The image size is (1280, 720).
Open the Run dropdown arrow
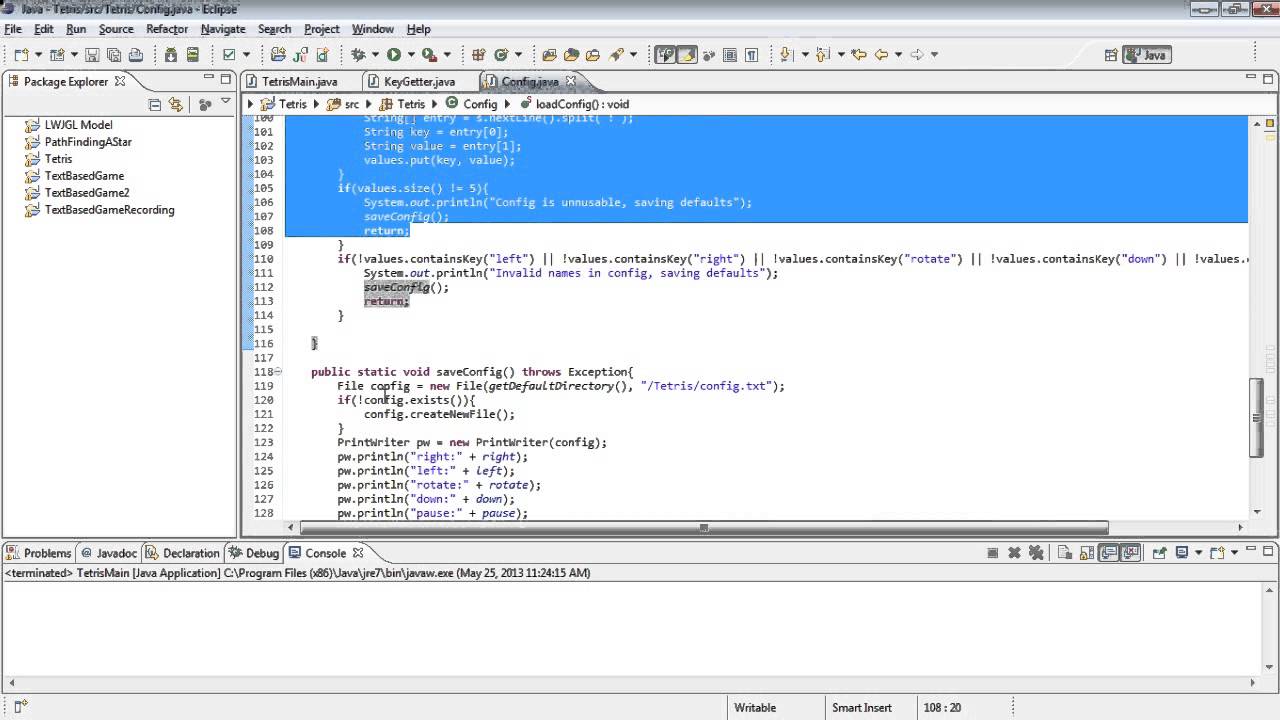point(411,55)
